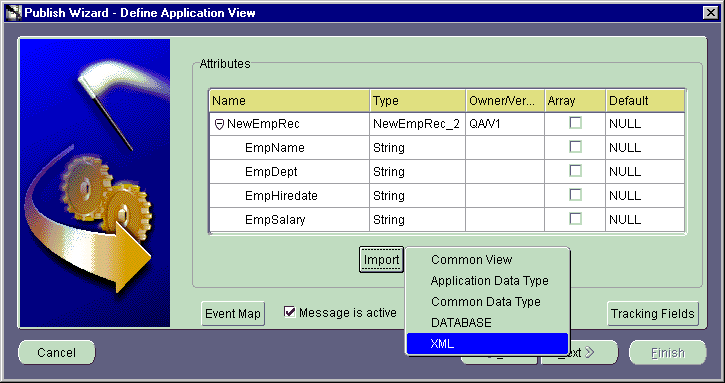The height and width of the screenshot is (383, 725).
Task: Choose XML in the Import menu
Action: tap(487, 344)
